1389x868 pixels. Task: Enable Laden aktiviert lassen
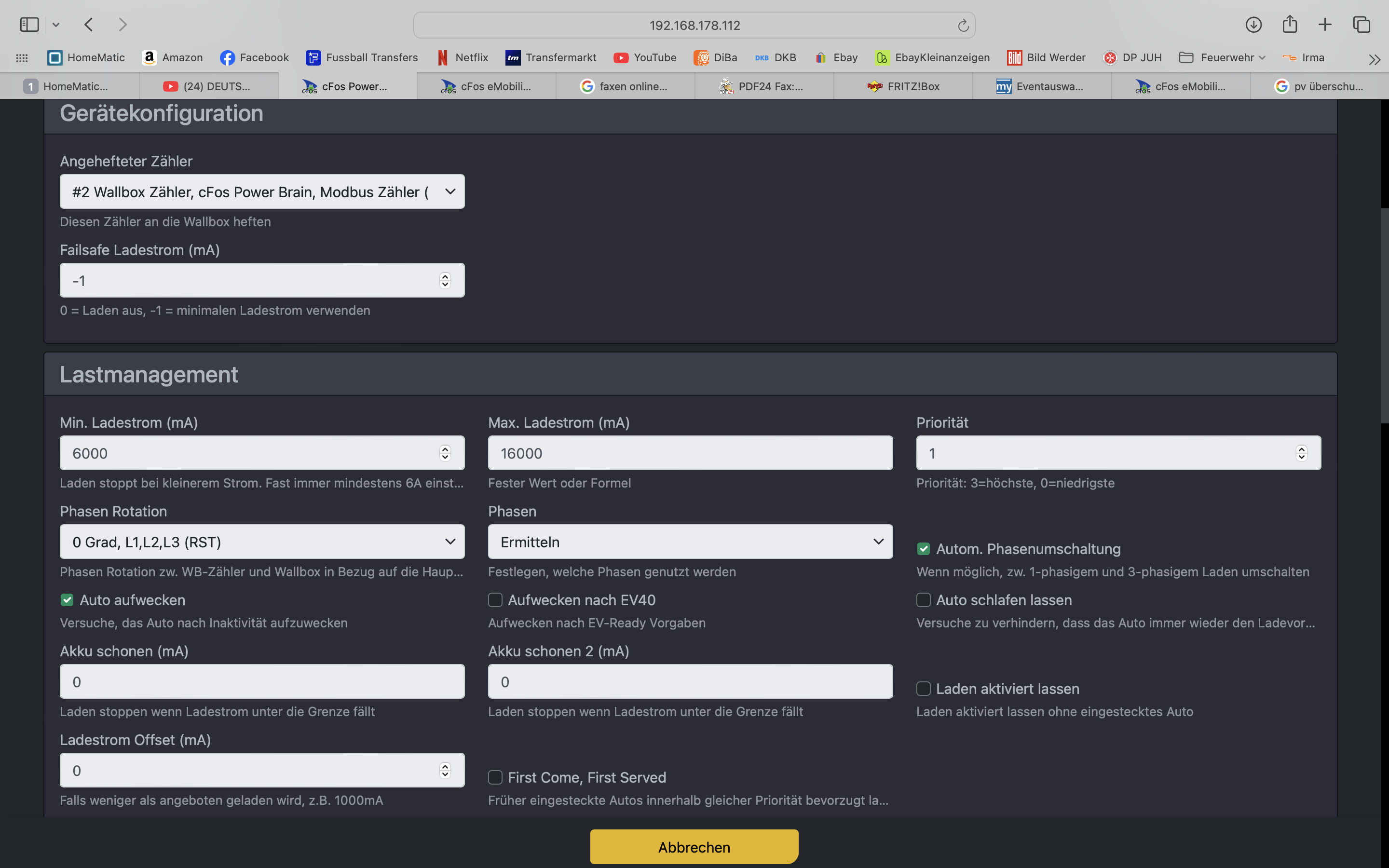(924, 689)
